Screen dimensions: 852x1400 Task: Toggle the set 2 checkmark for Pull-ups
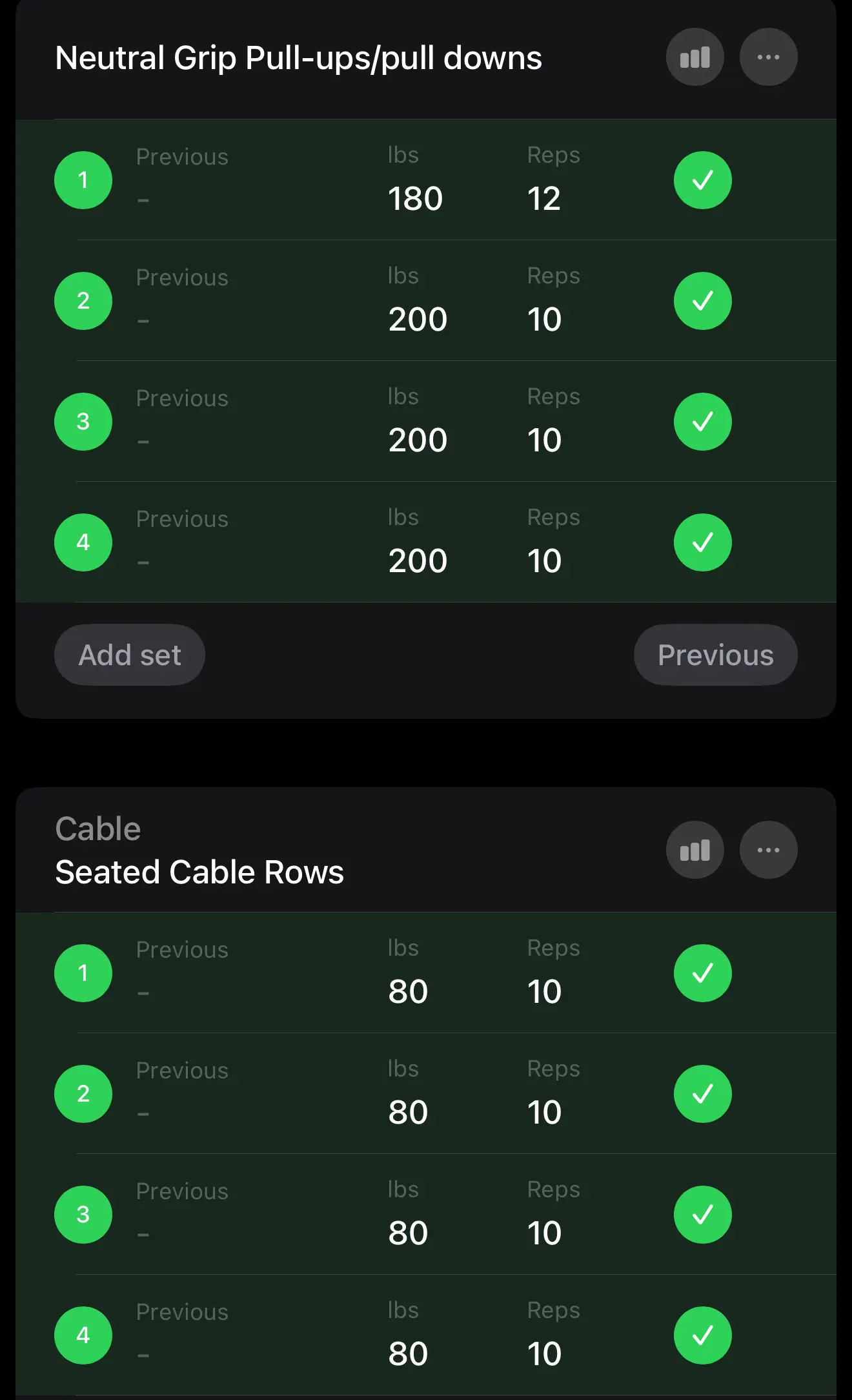pyautogui.click(x=702, y=301)
